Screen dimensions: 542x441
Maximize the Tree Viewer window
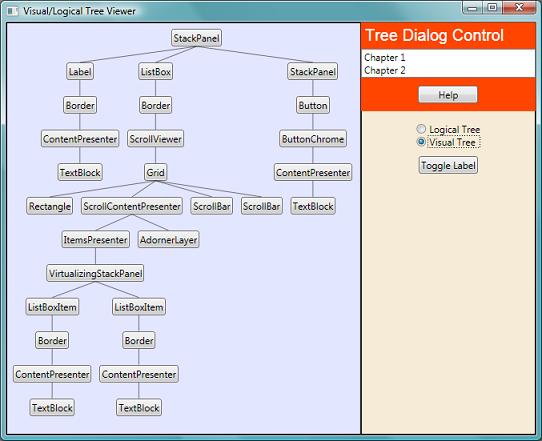(x=493, y=7)
